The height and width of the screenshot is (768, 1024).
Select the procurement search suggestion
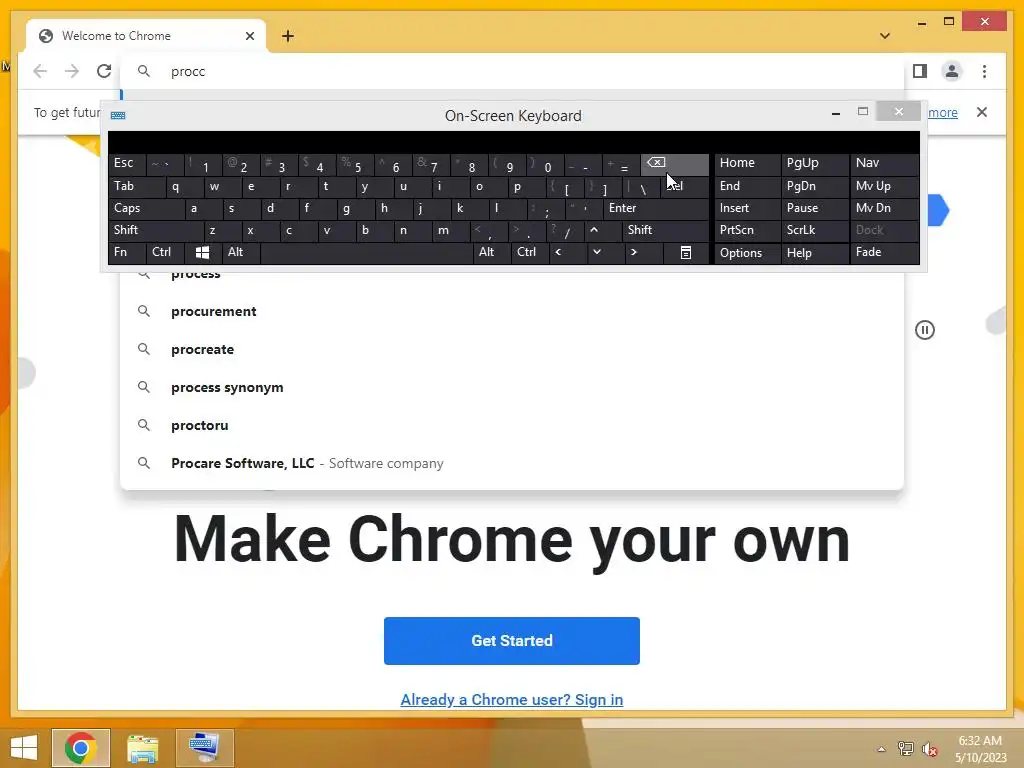coord(512,312)
